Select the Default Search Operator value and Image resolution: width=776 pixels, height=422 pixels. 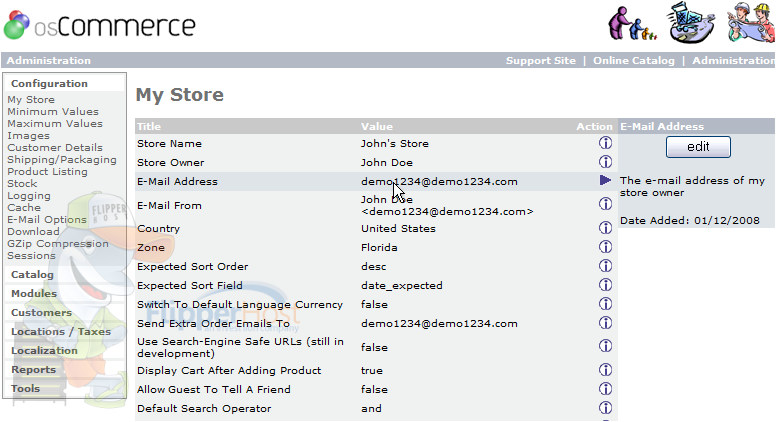371,409
